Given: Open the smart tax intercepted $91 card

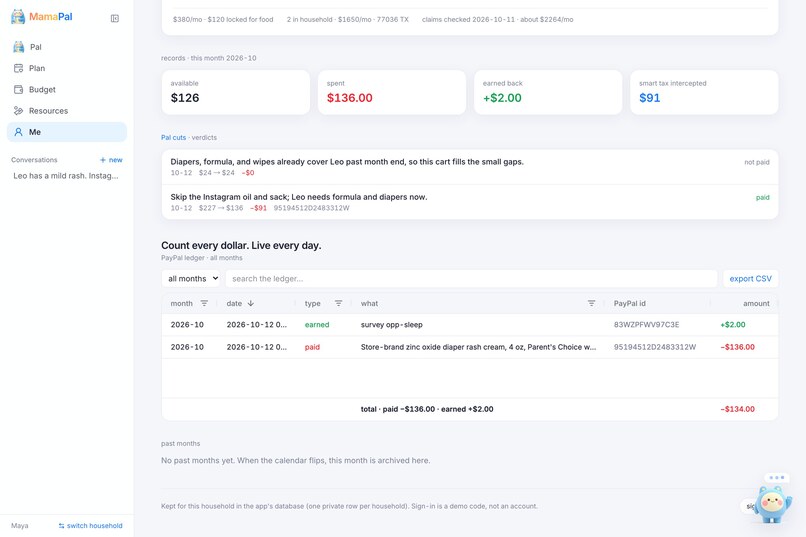Looking at the screenshot, I should [x=704, y=92].
